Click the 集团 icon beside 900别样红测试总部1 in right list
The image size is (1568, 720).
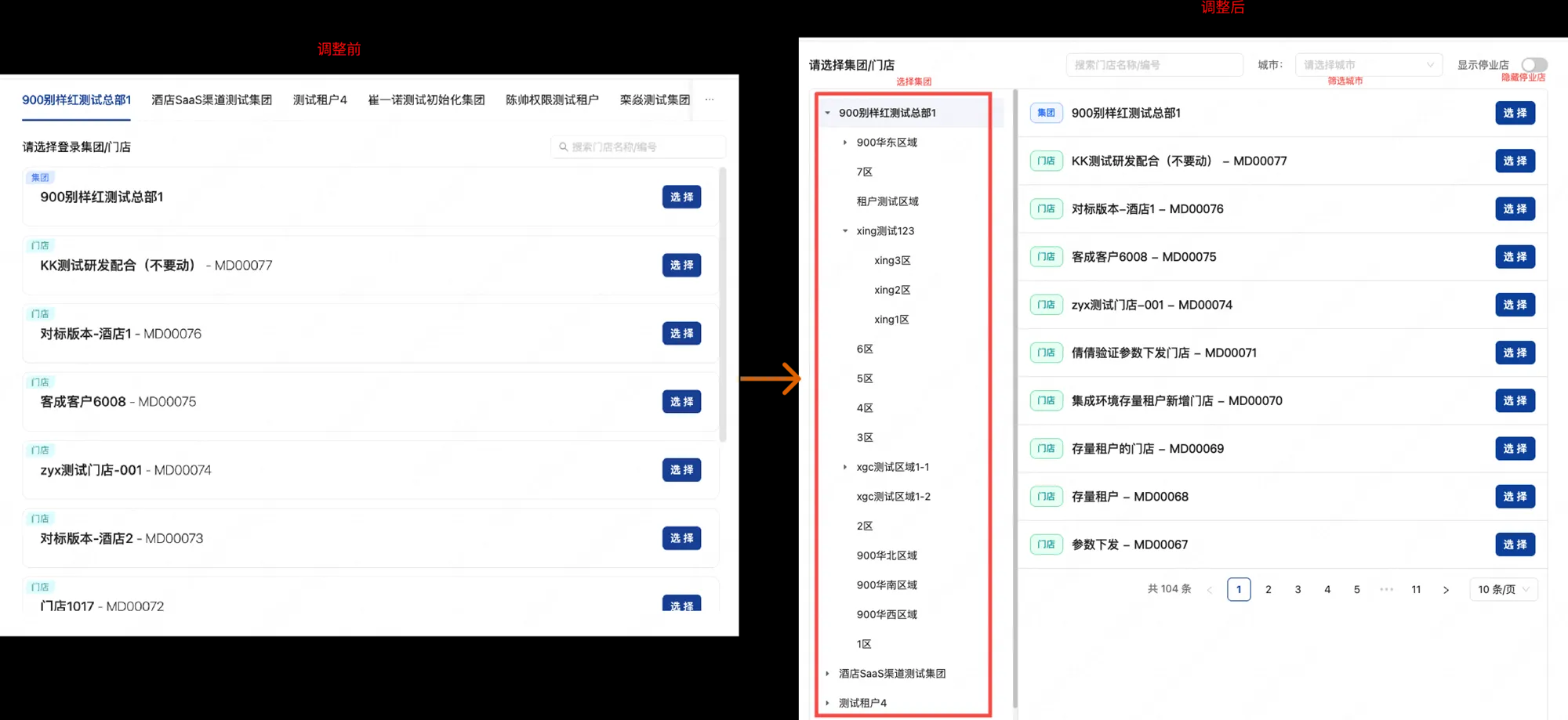coord(1046,113)
